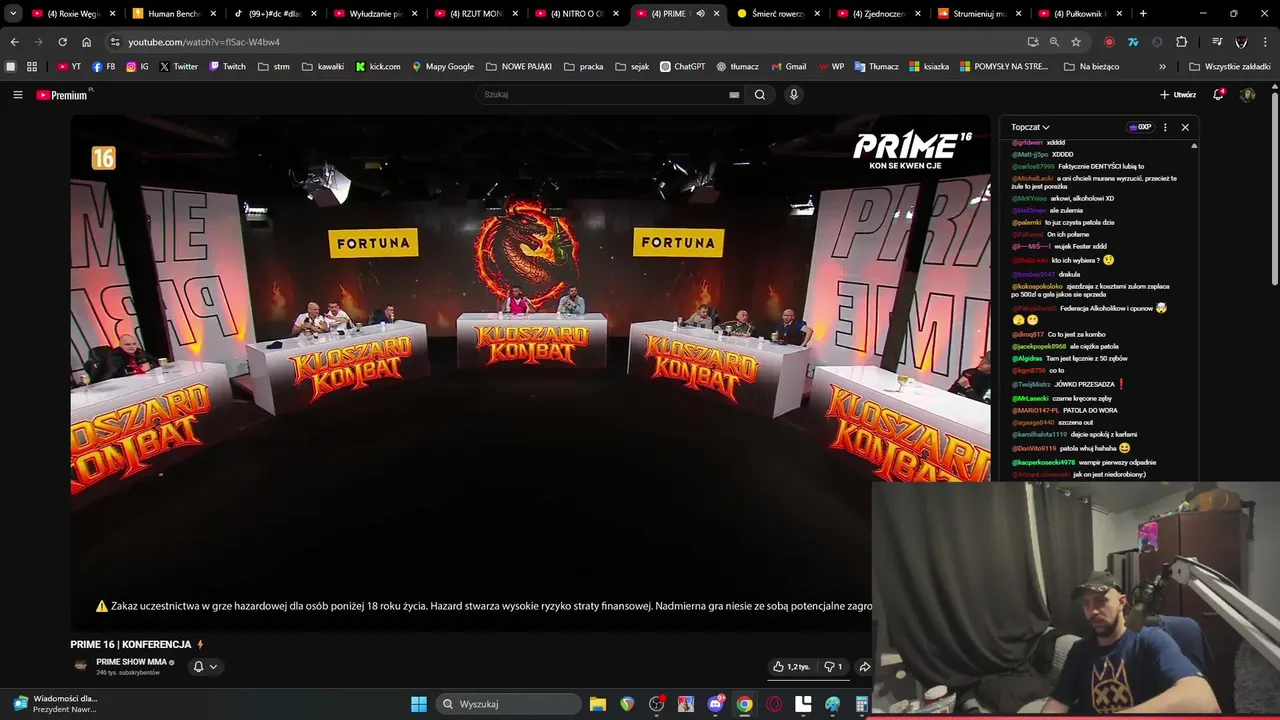Image resolution: width=1280 pixels, height=720 pixels.
Task: Open the Gmail bookmark
Action: 788,67
